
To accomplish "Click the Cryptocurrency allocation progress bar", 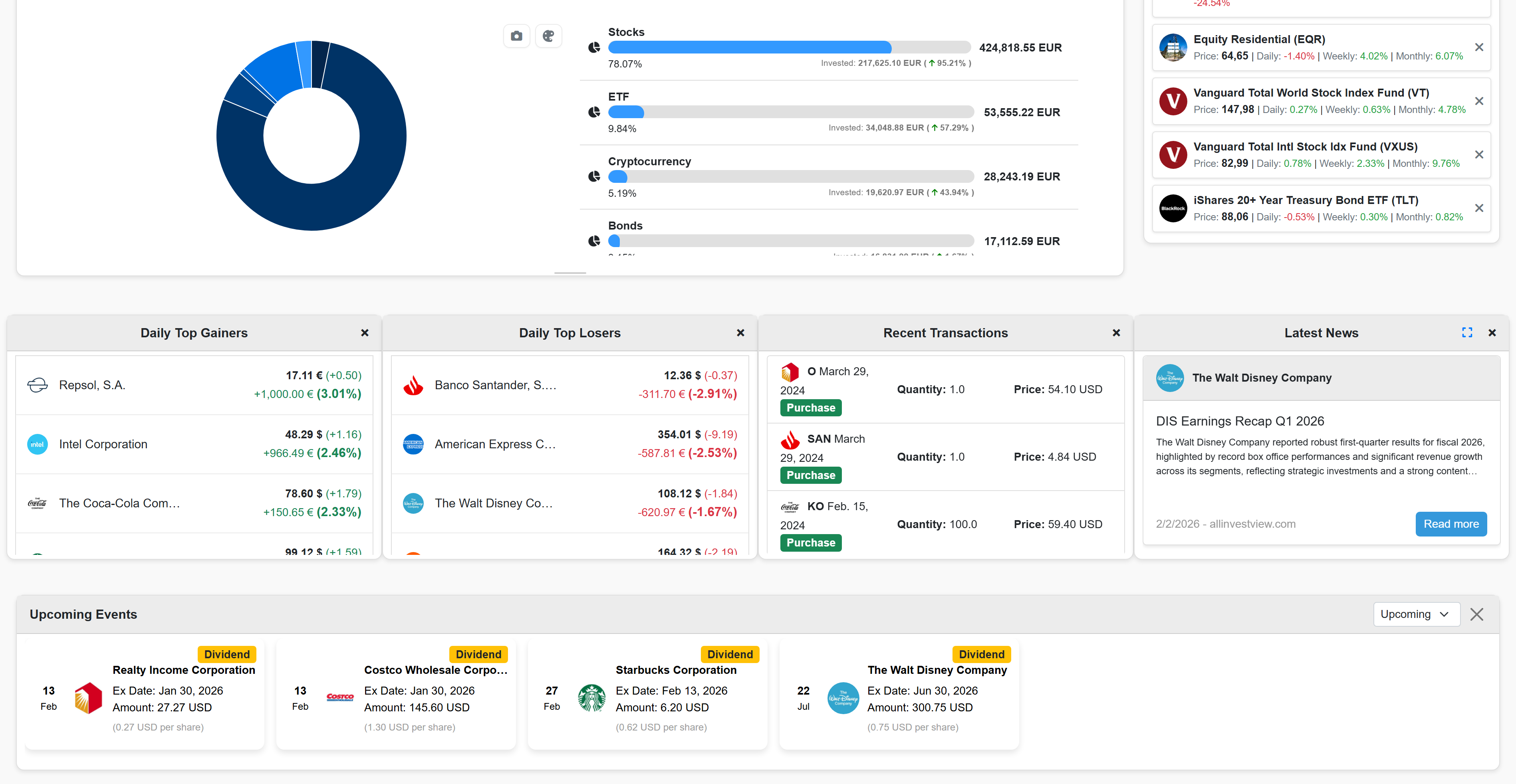I will click(x=791, y=176).
